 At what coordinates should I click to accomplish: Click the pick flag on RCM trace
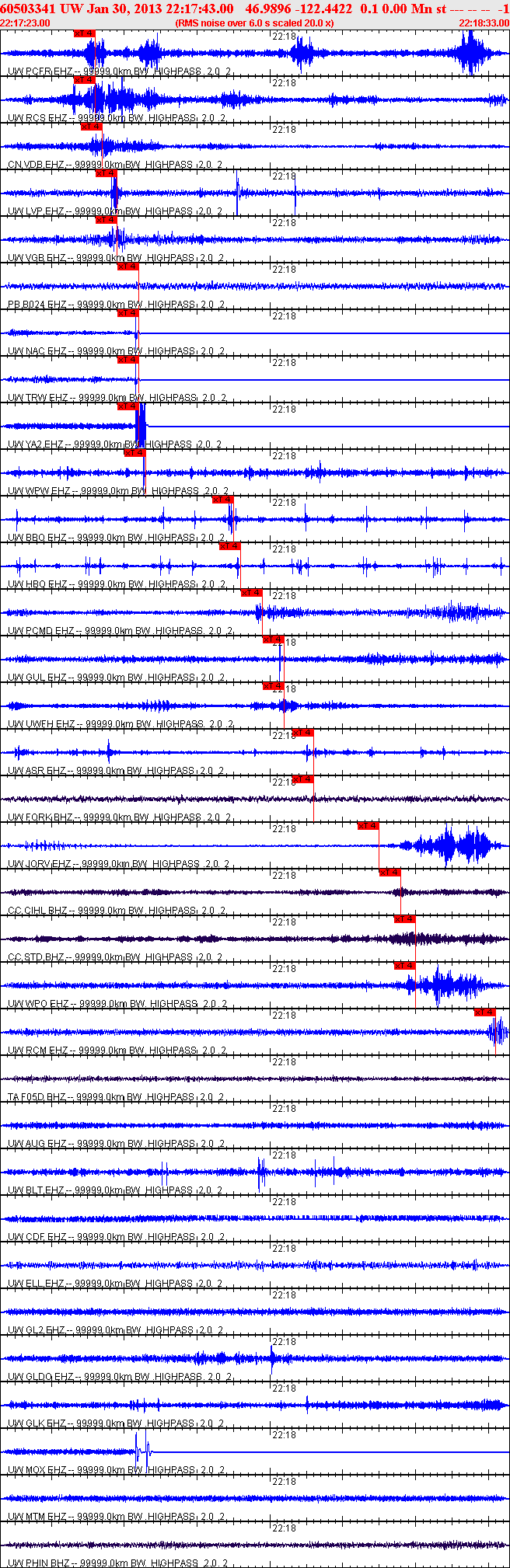click(484, 1012)
